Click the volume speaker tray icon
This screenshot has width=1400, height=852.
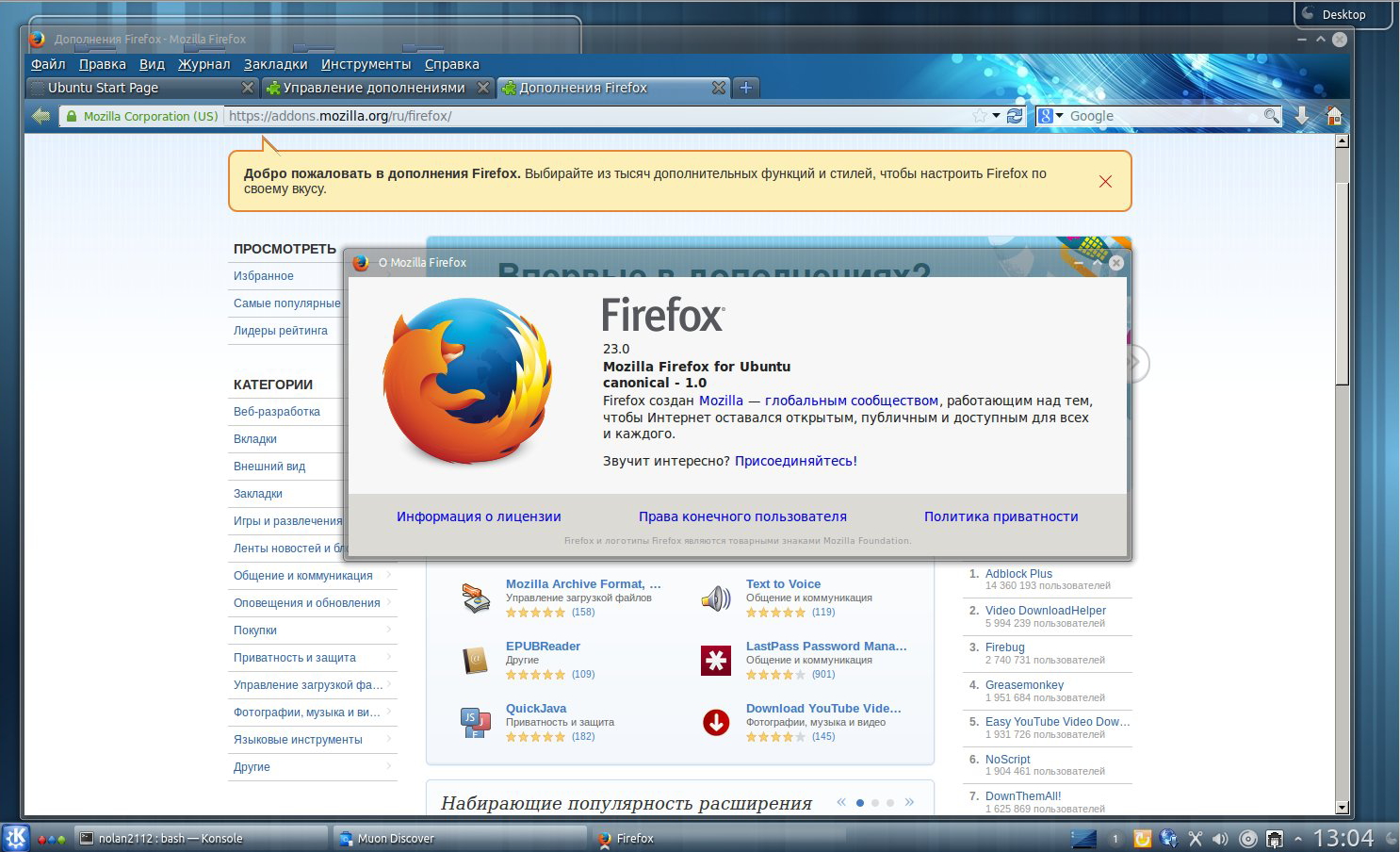click(x=1220, y=838)
